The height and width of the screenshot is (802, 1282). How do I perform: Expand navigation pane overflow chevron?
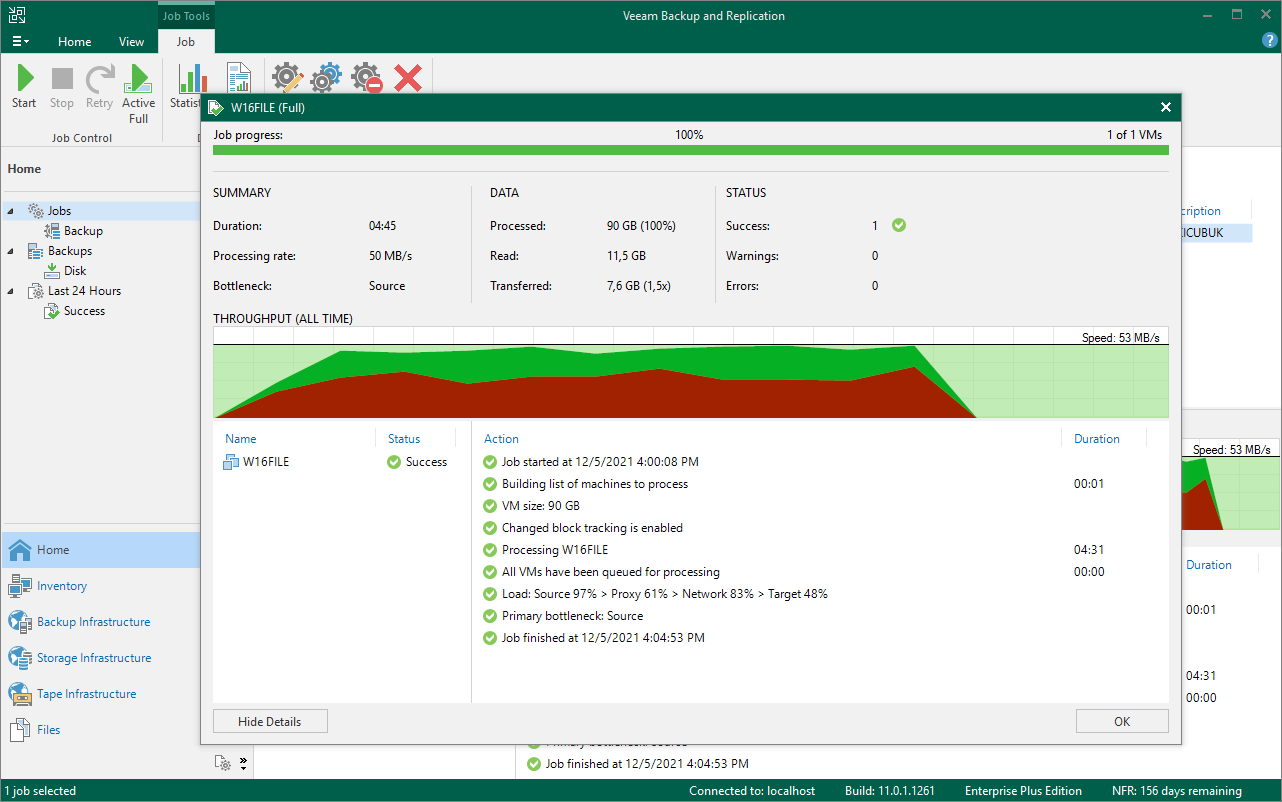point(243,765)
